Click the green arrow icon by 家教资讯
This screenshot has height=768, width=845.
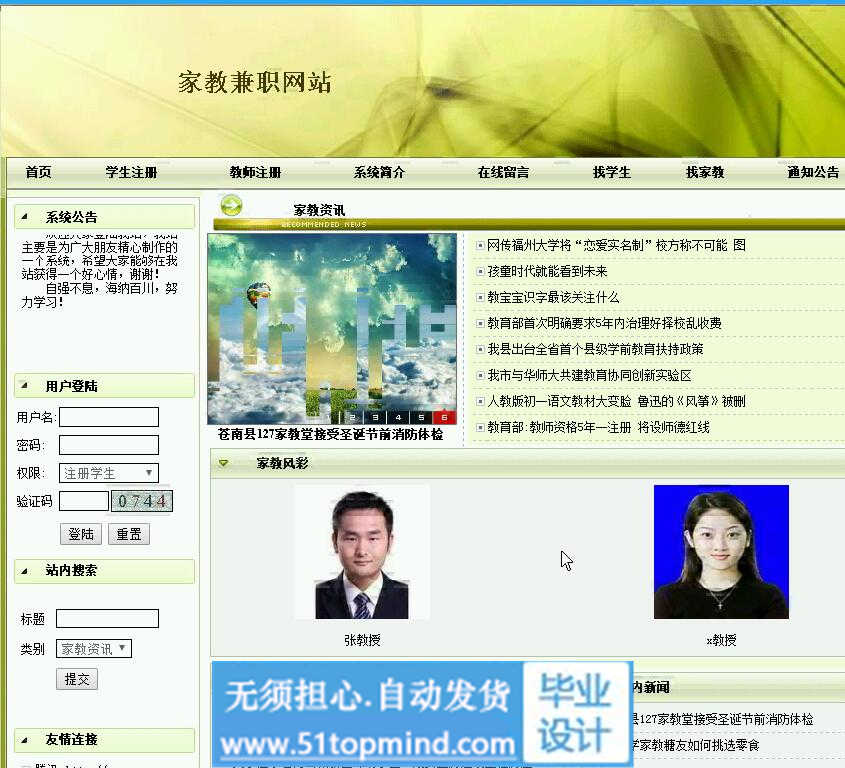pyautogui.click(x=231, y=205)
